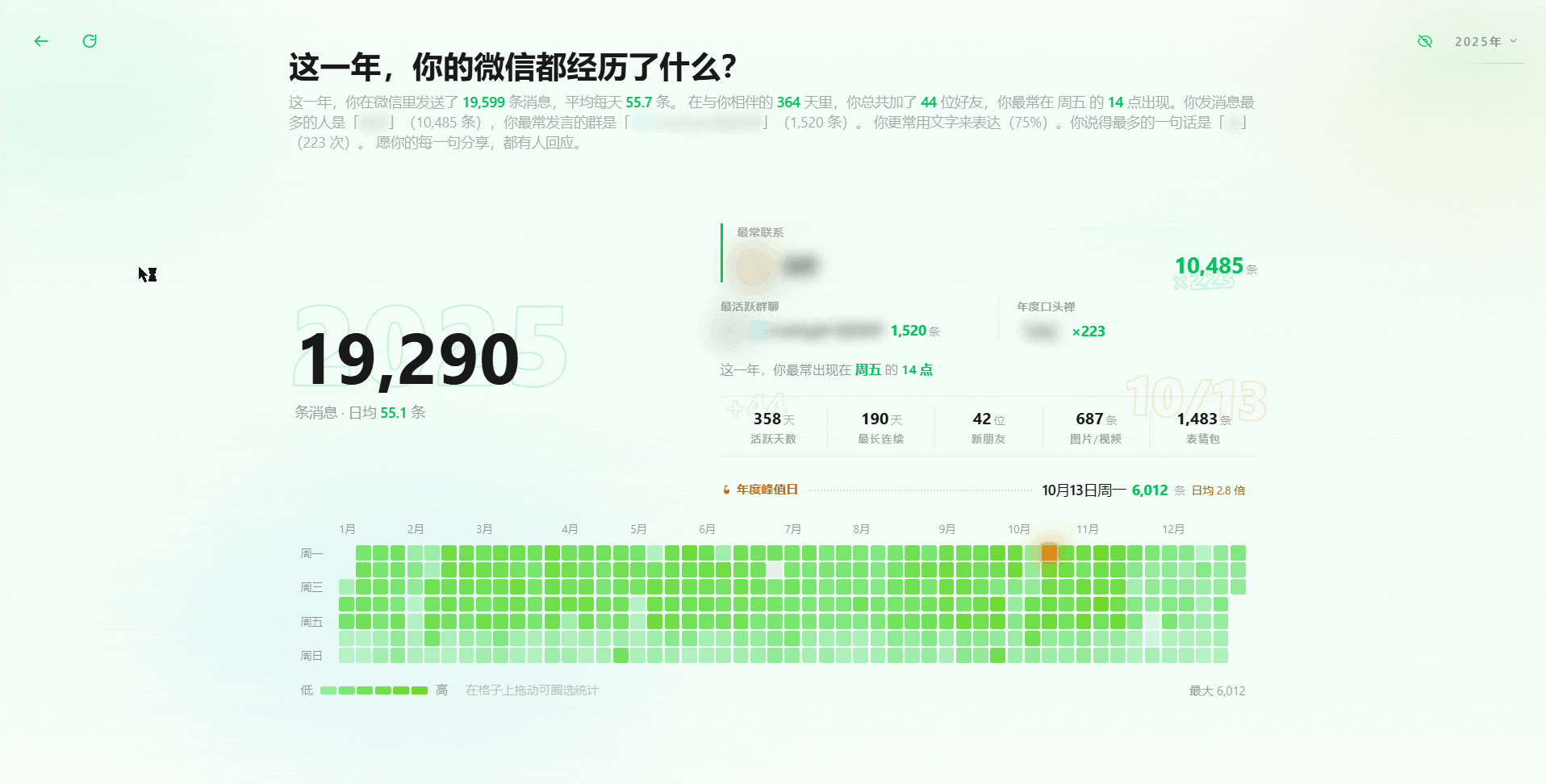Click the 周日 weekday row label
The height and width of the screenshot is (784, 1546).
tap(311, 656)
